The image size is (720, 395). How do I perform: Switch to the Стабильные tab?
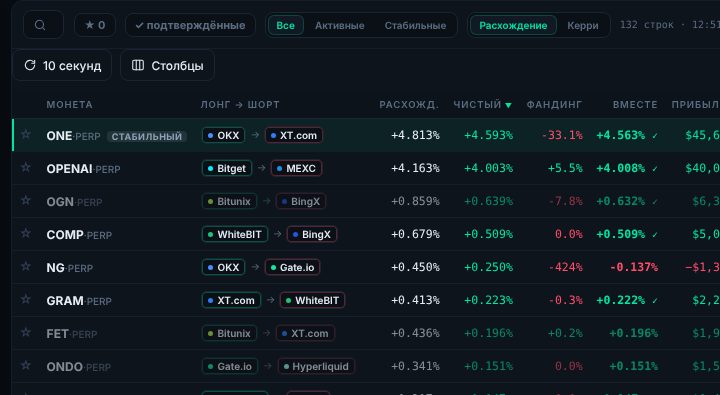point(415,25)
